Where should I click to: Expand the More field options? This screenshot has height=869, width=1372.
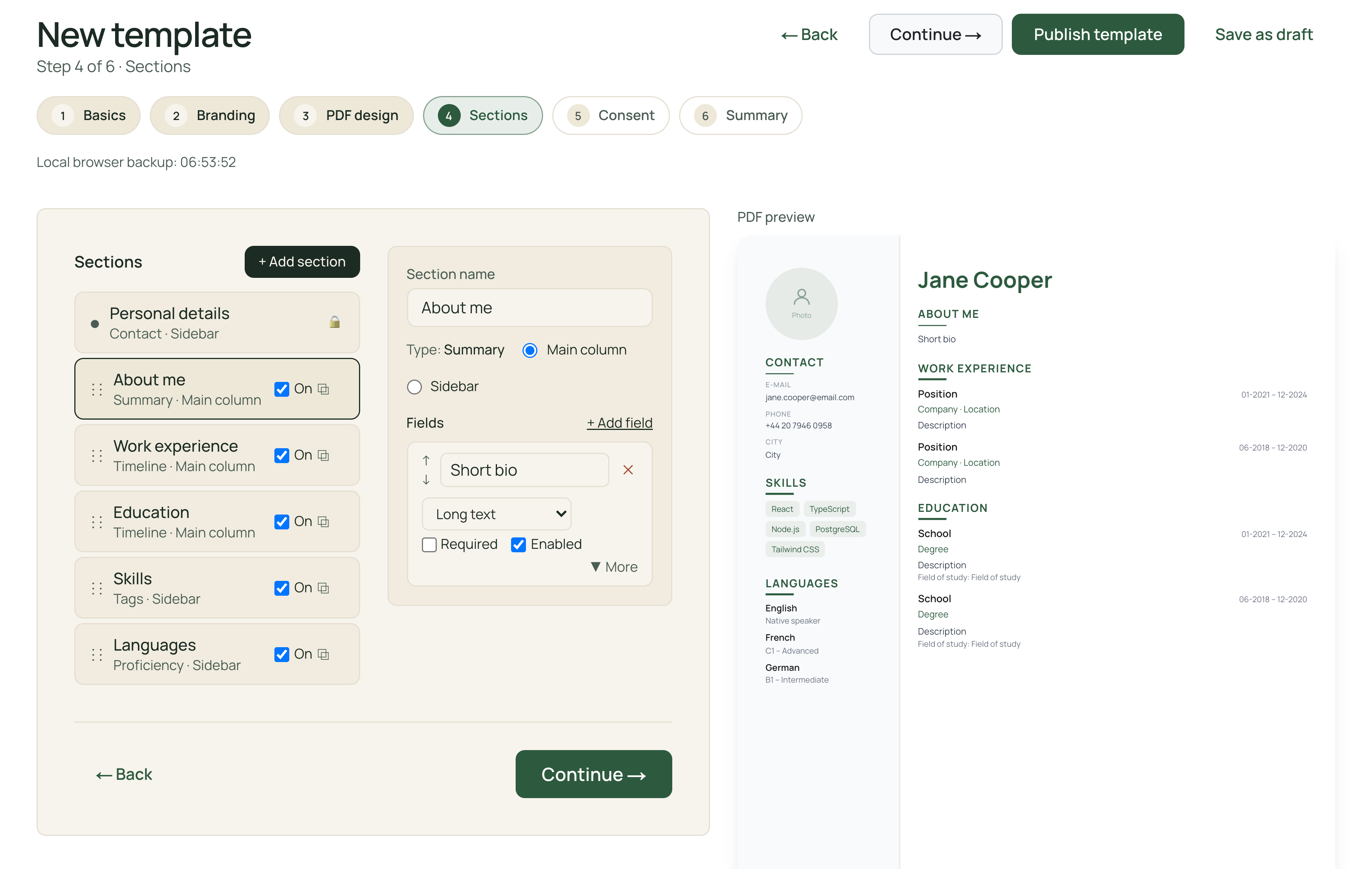[614, 567]
